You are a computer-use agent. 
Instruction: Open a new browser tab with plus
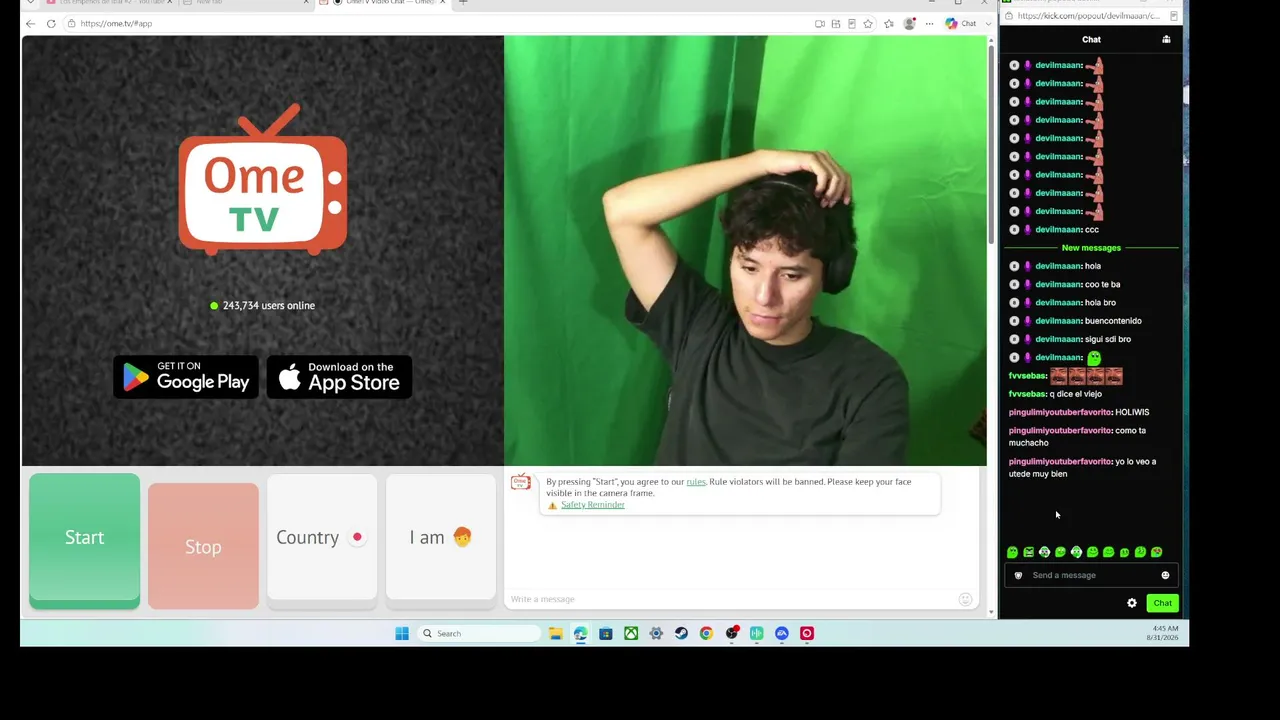[463, 2]
